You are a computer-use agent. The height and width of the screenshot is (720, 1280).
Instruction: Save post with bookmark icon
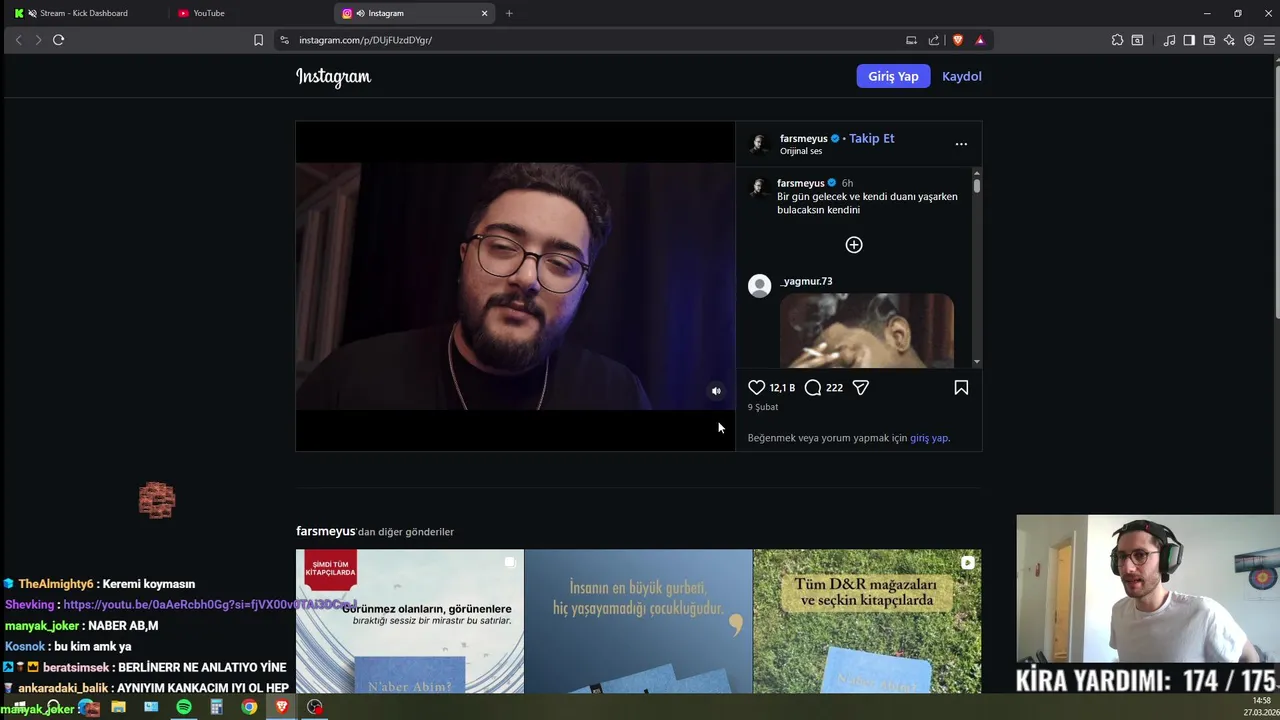coord(961,387)
